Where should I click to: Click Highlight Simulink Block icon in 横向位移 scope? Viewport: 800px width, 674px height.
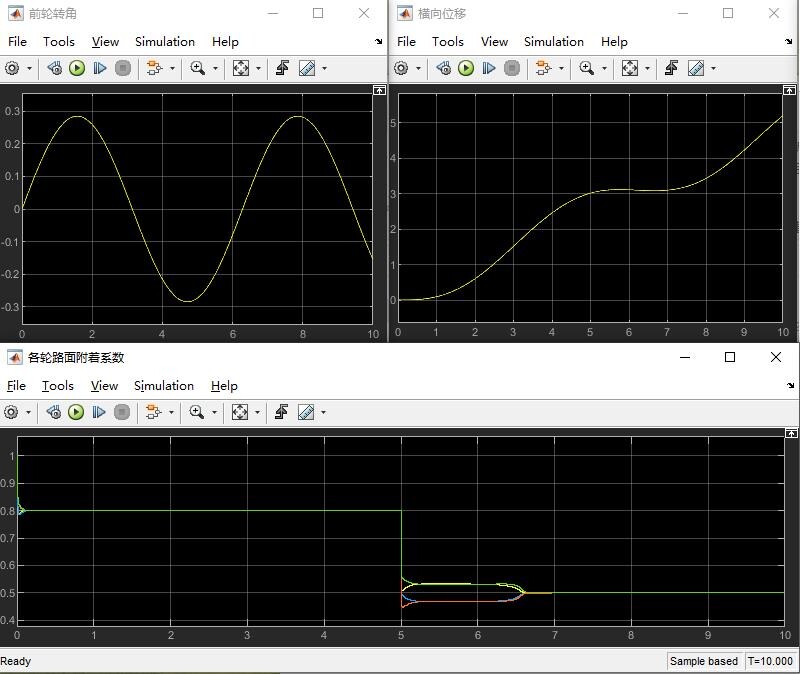543,68
